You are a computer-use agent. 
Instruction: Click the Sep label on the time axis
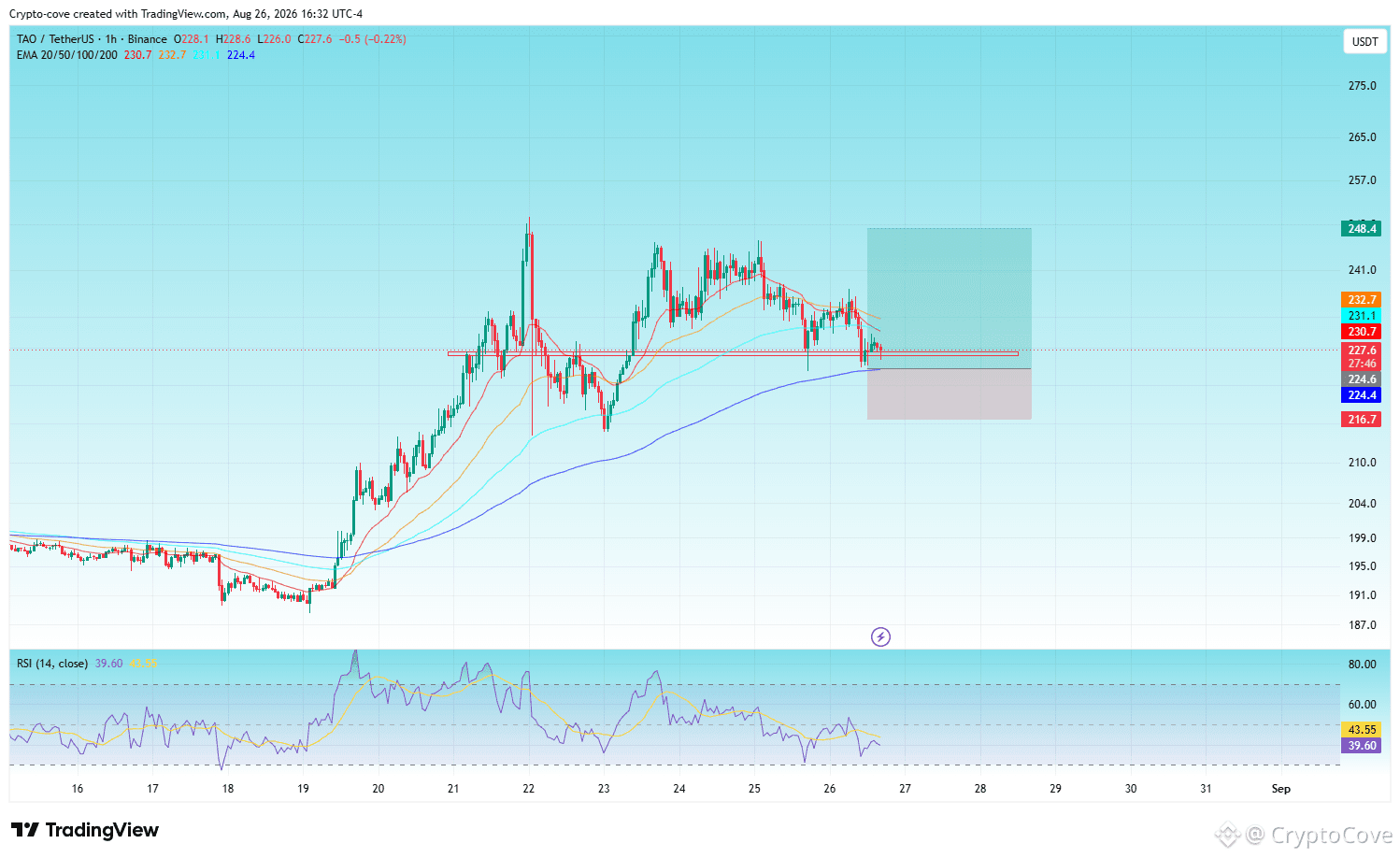1281,789
